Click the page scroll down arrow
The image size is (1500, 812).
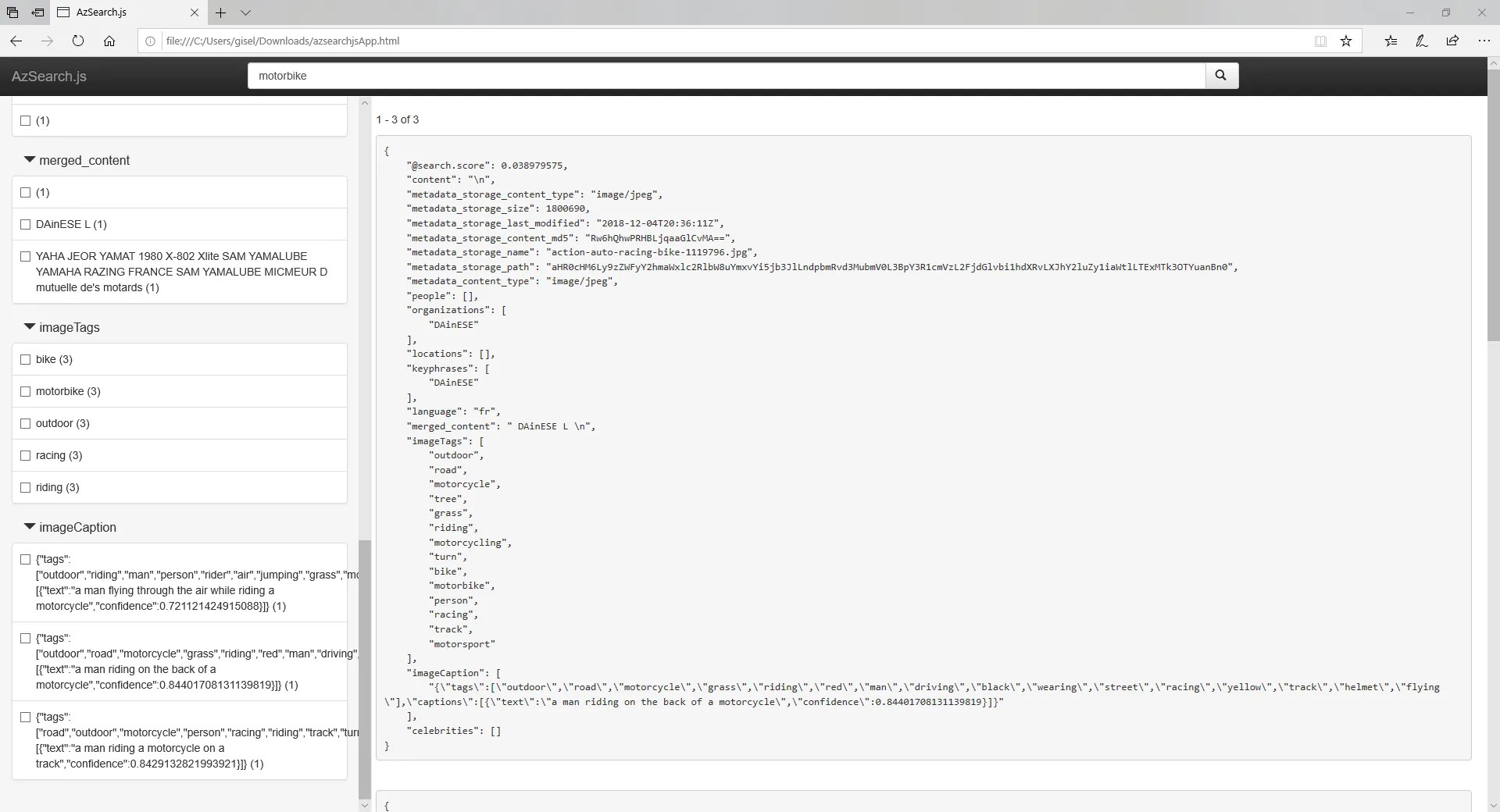pos(1493,805)
